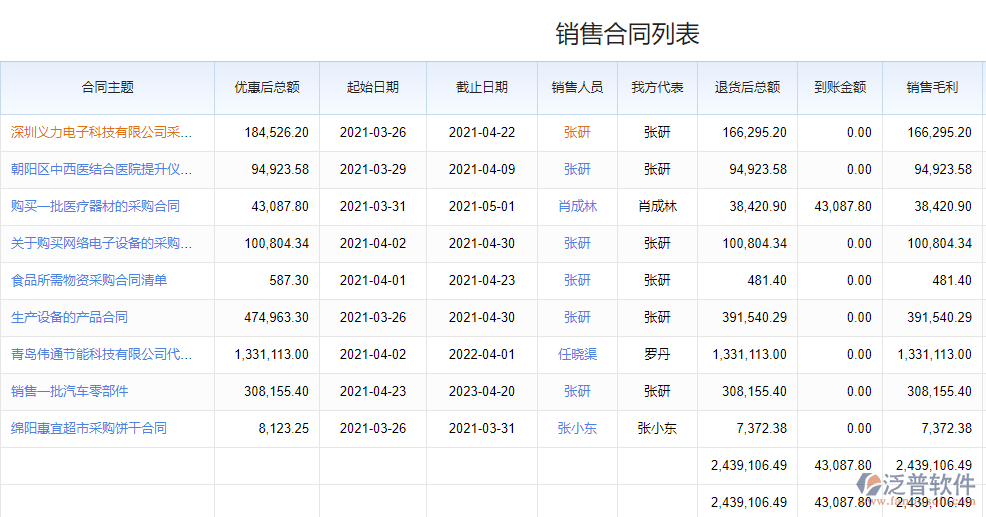Click salesperson link 任晓渠
This screenshot has width=986, height=517.
[x=577, y=354]
